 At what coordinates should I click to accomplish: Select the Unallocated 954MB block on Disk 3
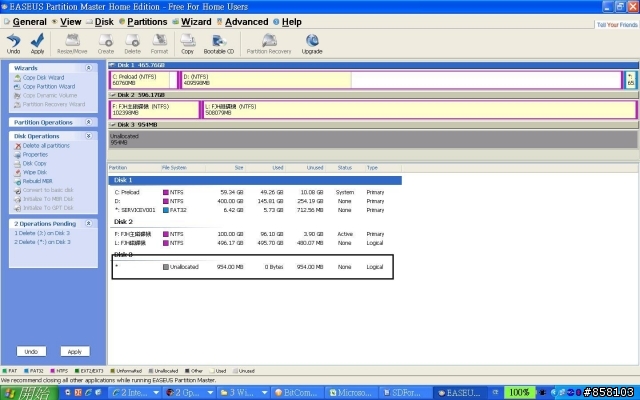tap(373, 139)
